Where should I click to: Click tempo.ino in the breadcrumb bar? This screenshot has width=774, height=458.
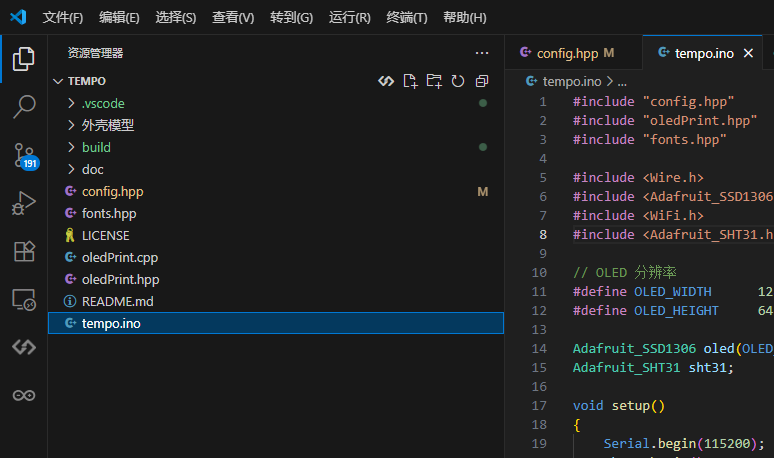[x=571, y=81]
